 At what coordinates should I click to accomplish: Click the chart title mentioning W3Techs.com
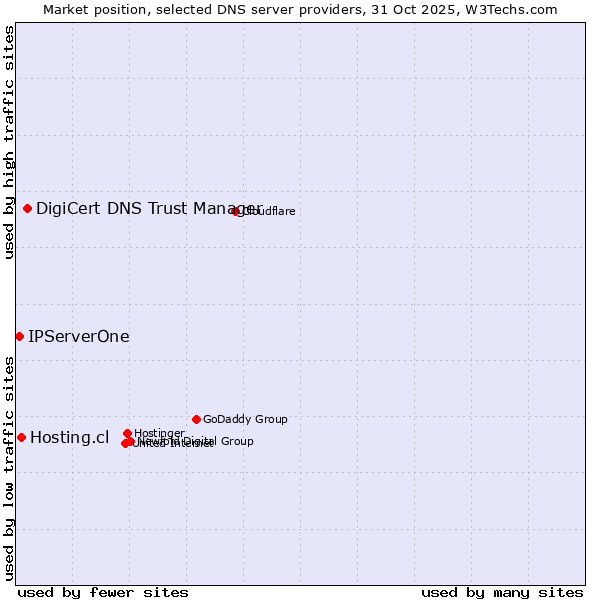tap(300, 9)
